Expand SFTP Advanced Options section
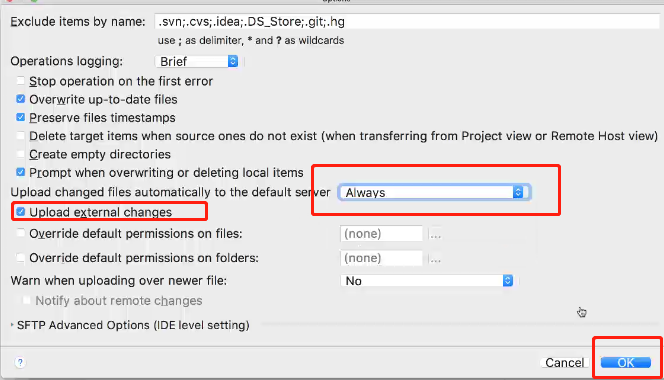The image size is (664, 380). click(12, 325)
